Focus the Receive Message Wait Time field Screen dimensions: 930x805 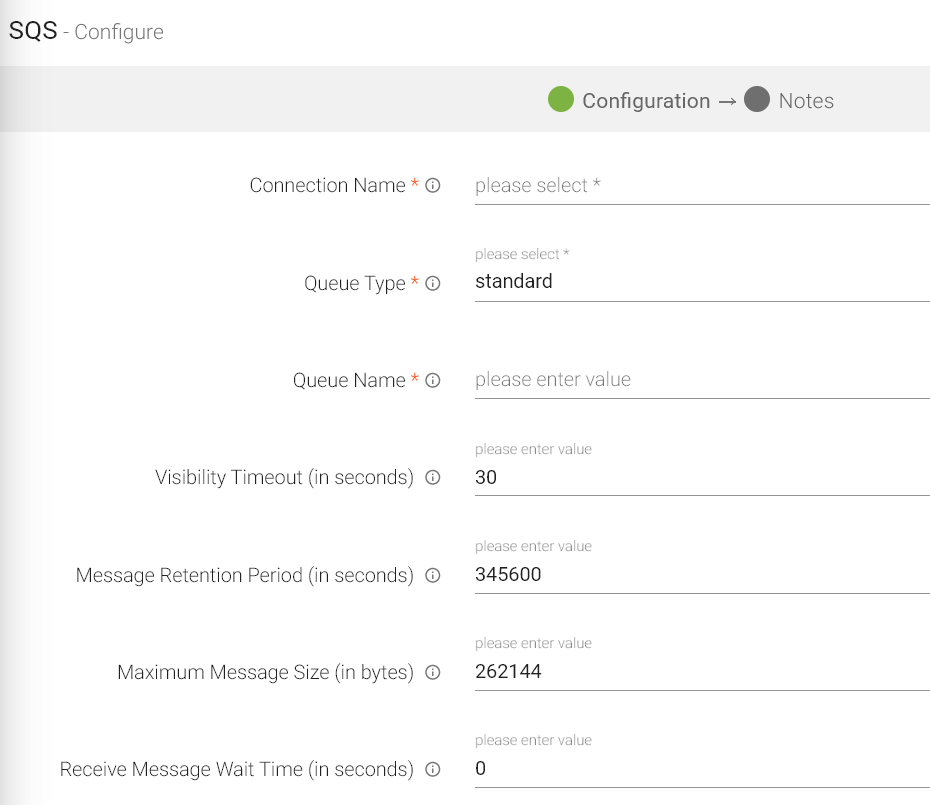click(701, 769)
